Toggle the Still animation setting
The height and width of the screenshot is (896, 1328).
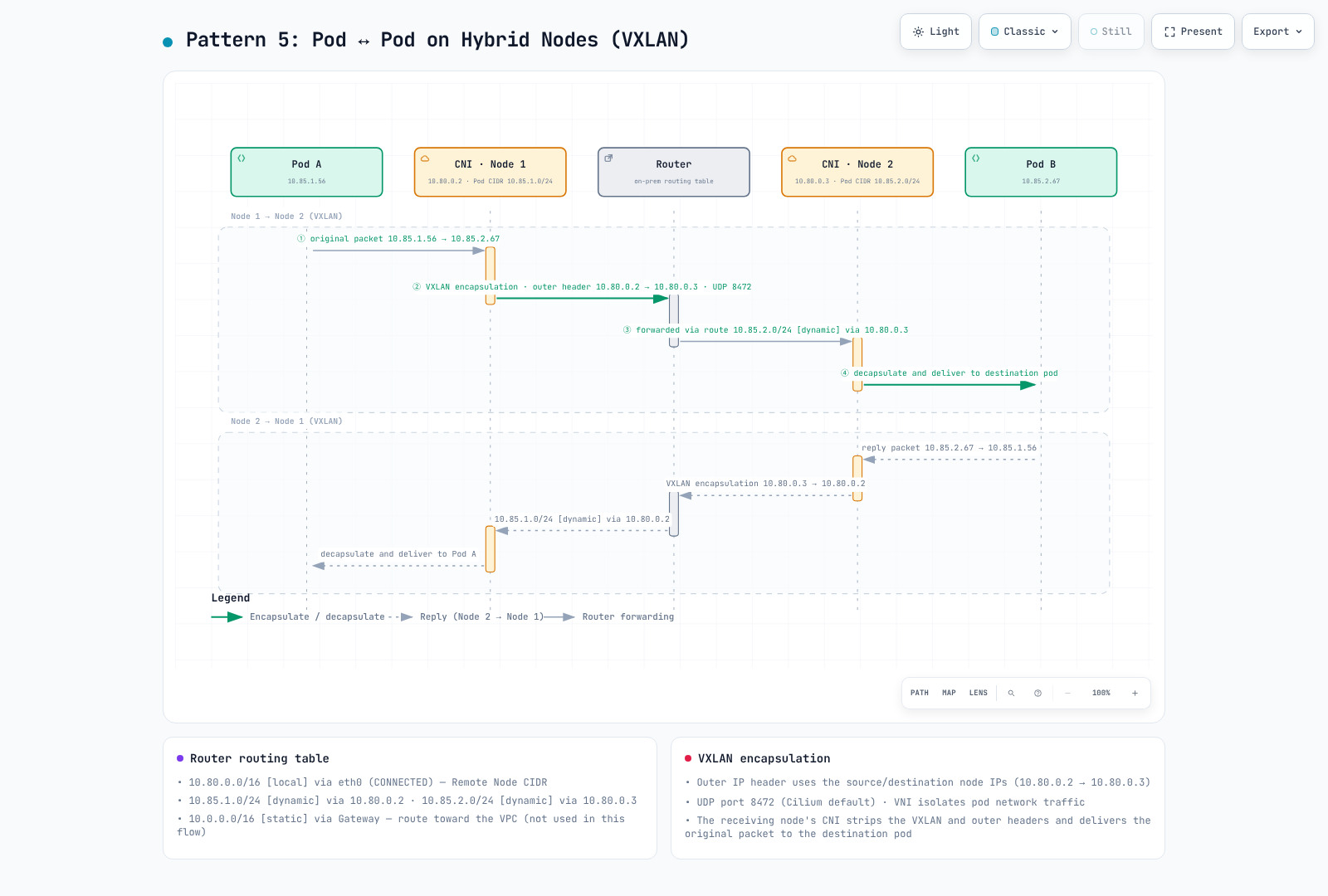(x=1111, y=32)
